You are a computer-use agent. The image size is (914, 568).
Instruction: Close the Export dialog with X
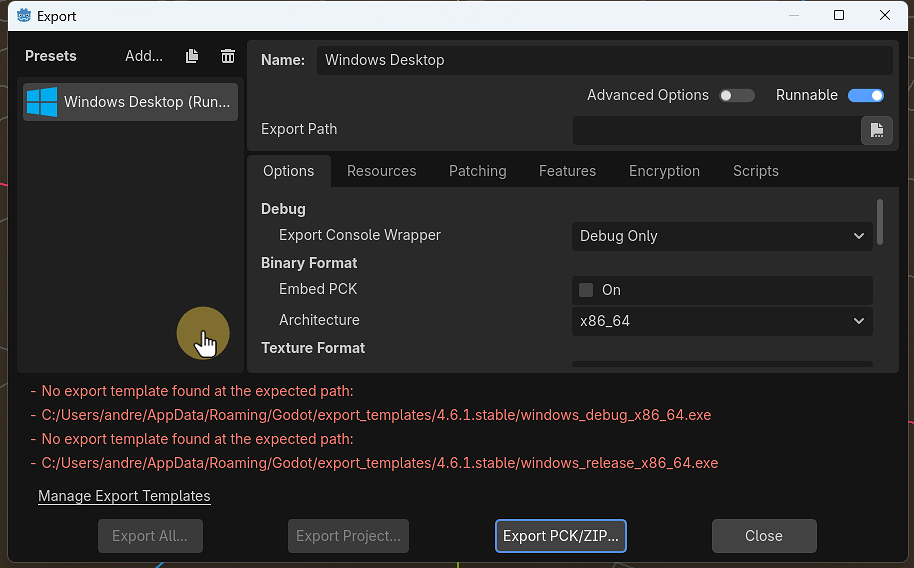pyautogui.click(x=885, y=15)
